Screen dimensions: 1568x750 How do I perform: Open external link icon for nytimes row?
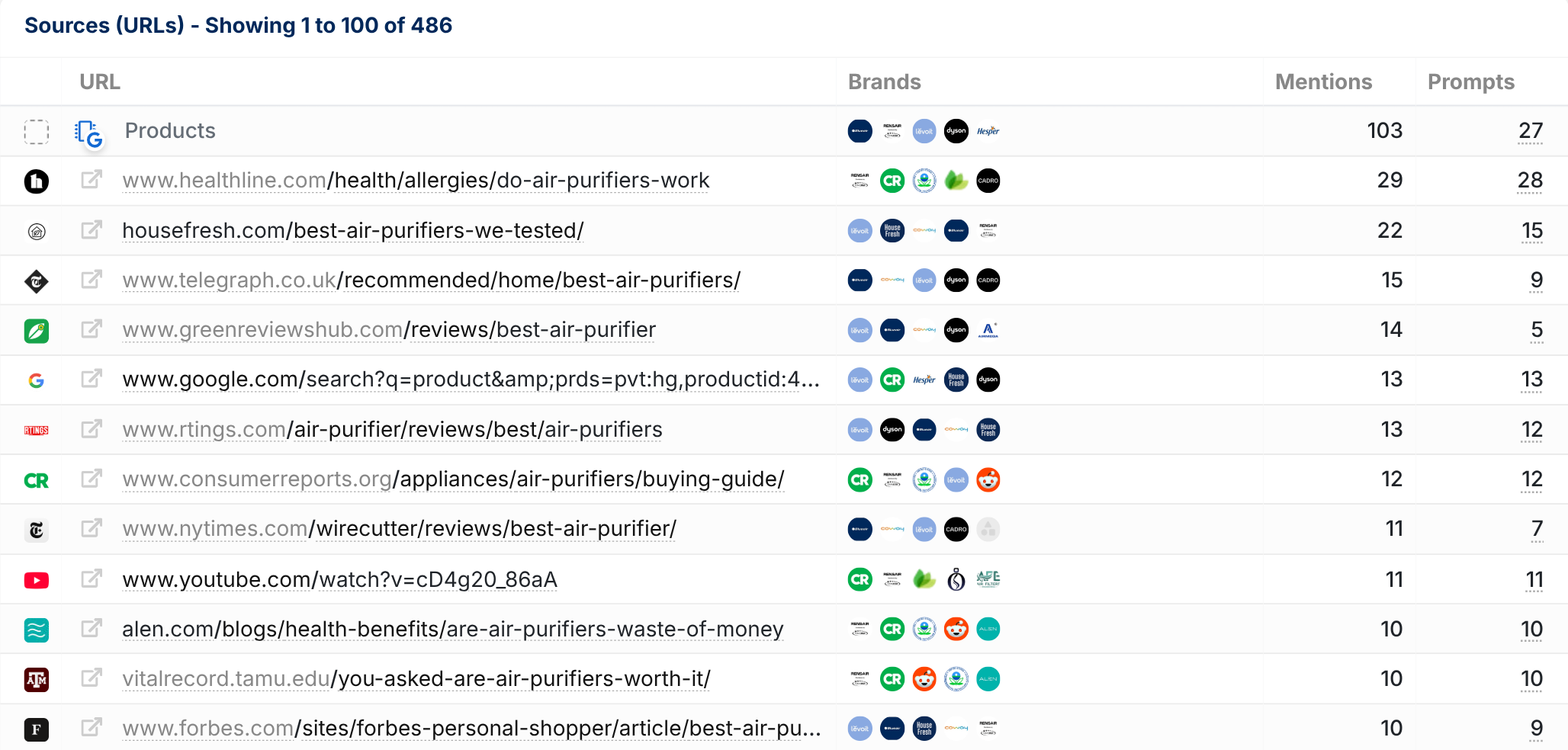(92, 528)
